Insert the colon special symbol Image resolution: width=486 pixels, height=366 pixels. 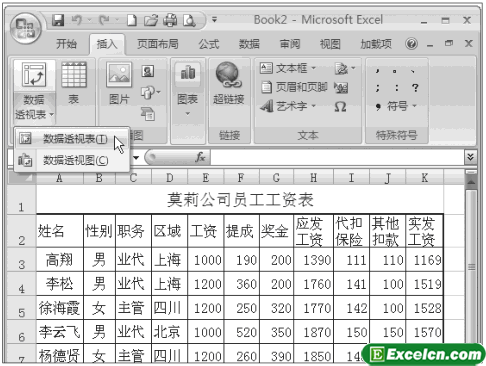(396, 88)
